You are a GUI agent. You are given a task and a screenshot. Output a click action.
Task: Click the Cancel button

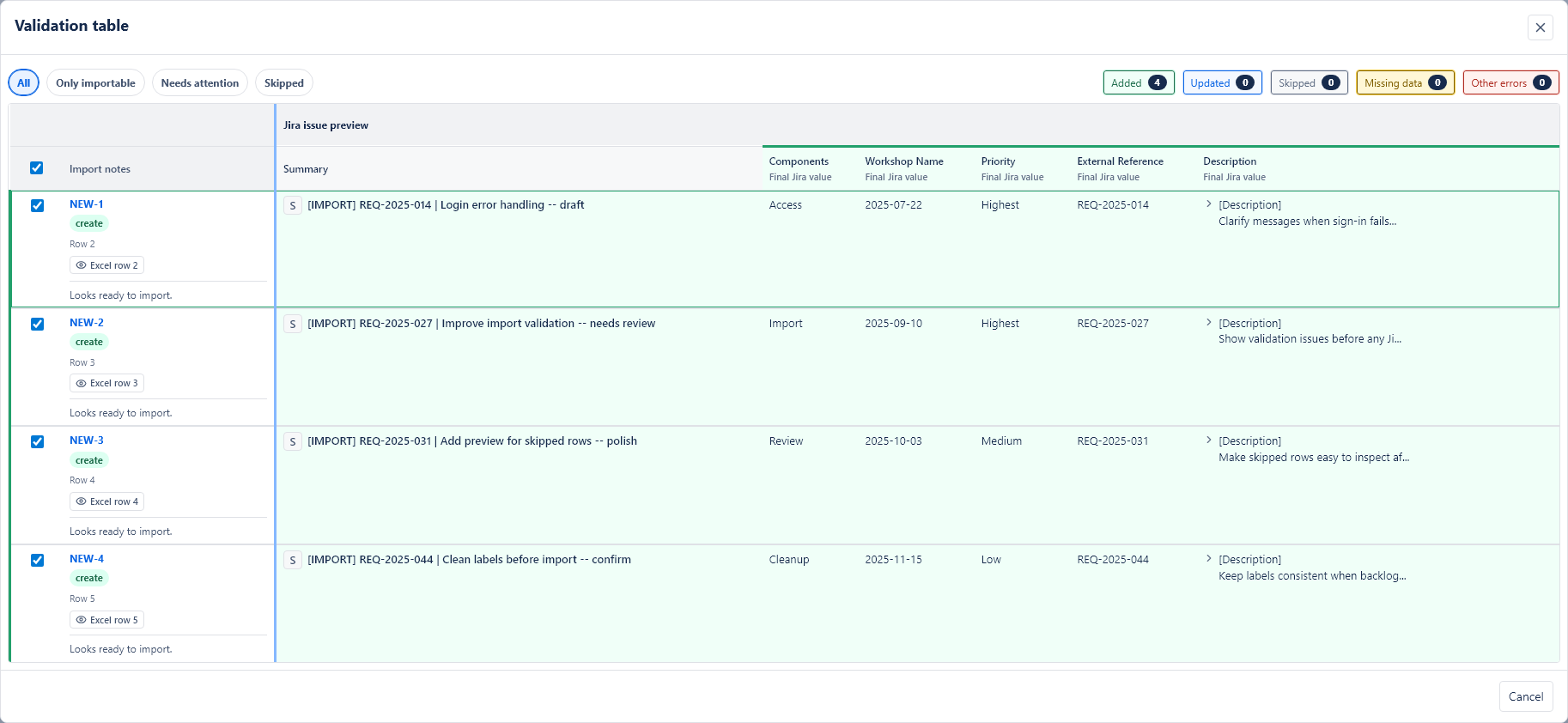point(1526,696)
